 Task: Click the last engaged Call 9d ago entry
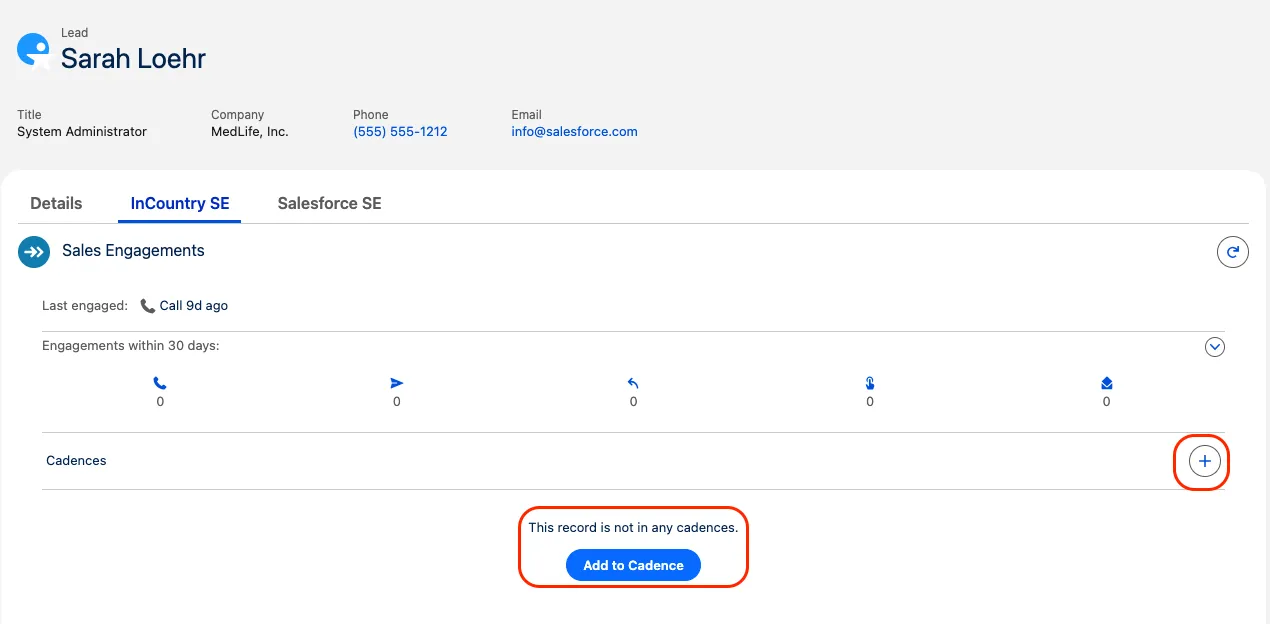pyautogui.click(x=185, y=306)
